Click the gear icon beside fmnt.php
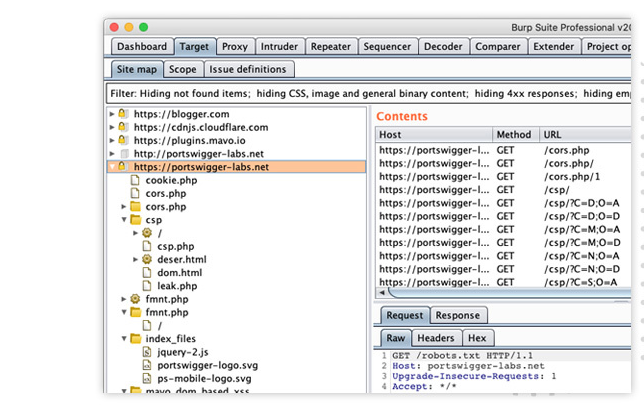The image size is (644, 415). 135,299
